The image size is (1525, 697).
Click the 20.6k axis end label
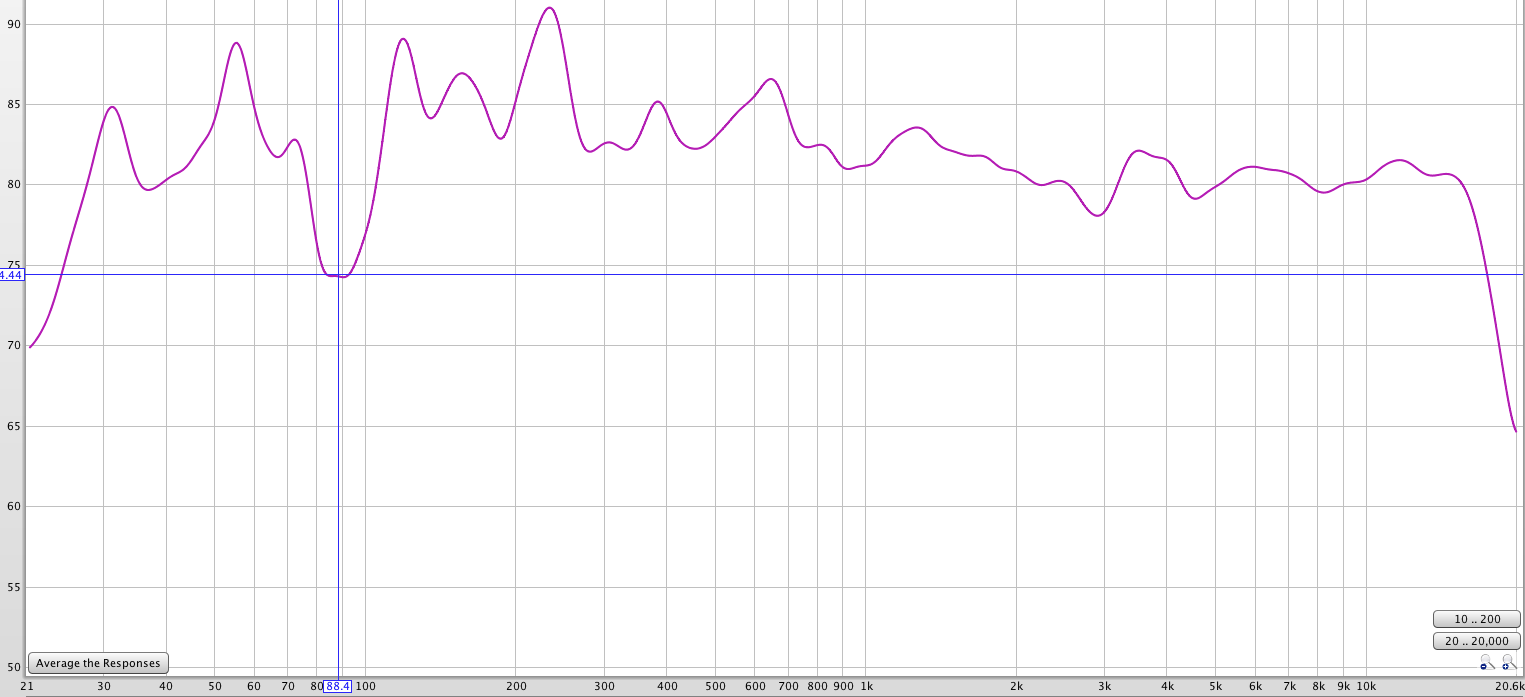1510,686
